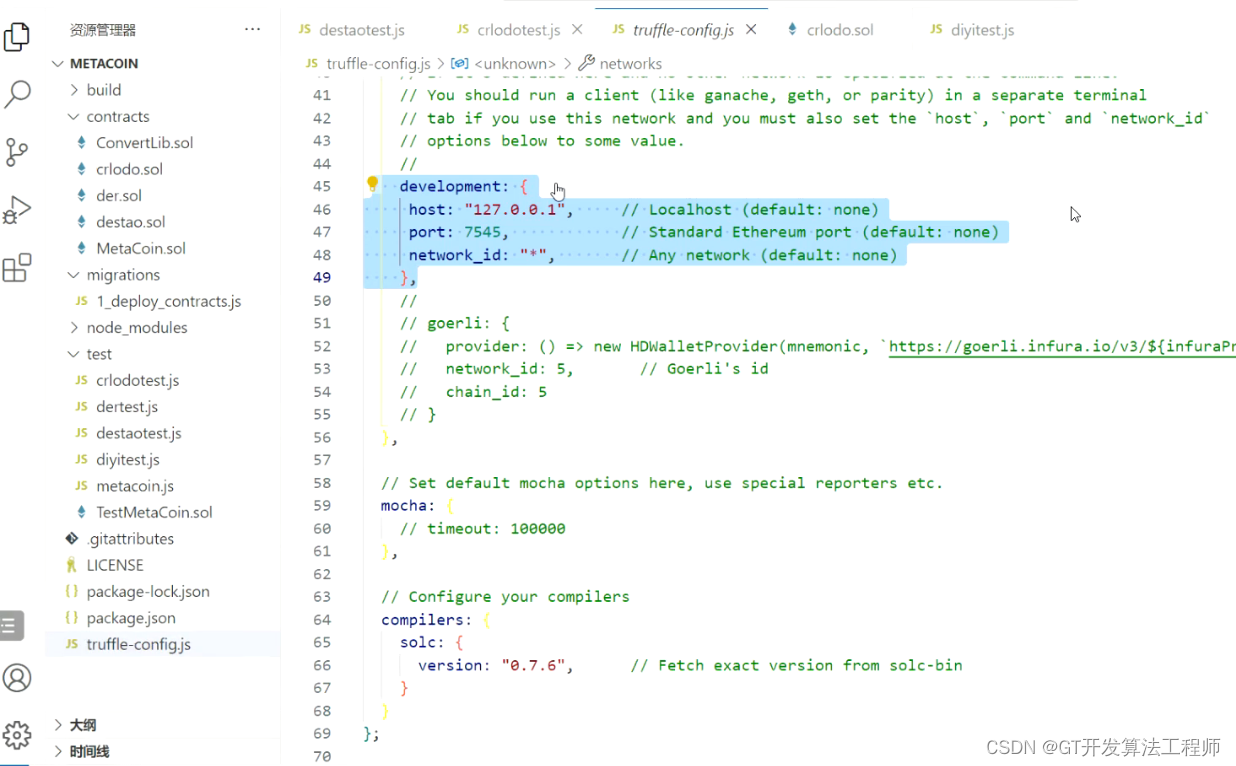Screen dimensions: 1236x766
Task: Close the truffle-config.js tab
Action: pos(751,30)
